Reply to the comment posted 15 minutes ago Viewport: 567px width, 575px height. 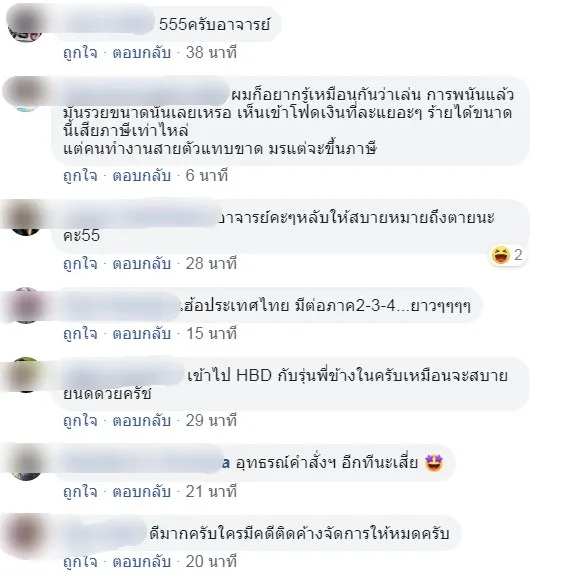tap(142, 334)
